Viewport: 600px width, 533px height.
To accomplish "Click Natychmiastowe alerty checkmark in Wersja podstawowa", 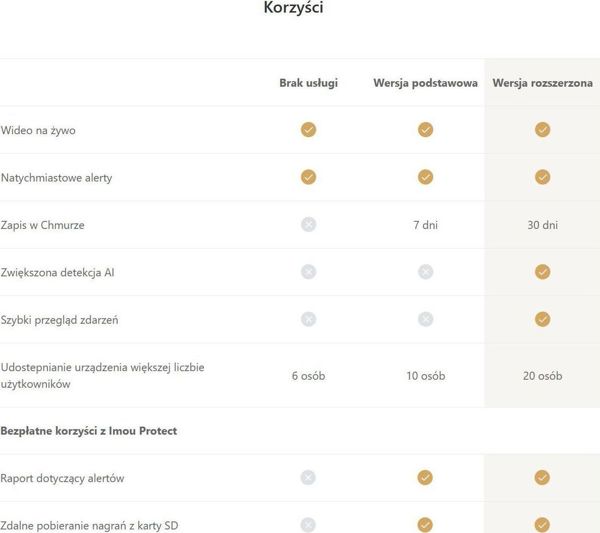I will 426,177.
